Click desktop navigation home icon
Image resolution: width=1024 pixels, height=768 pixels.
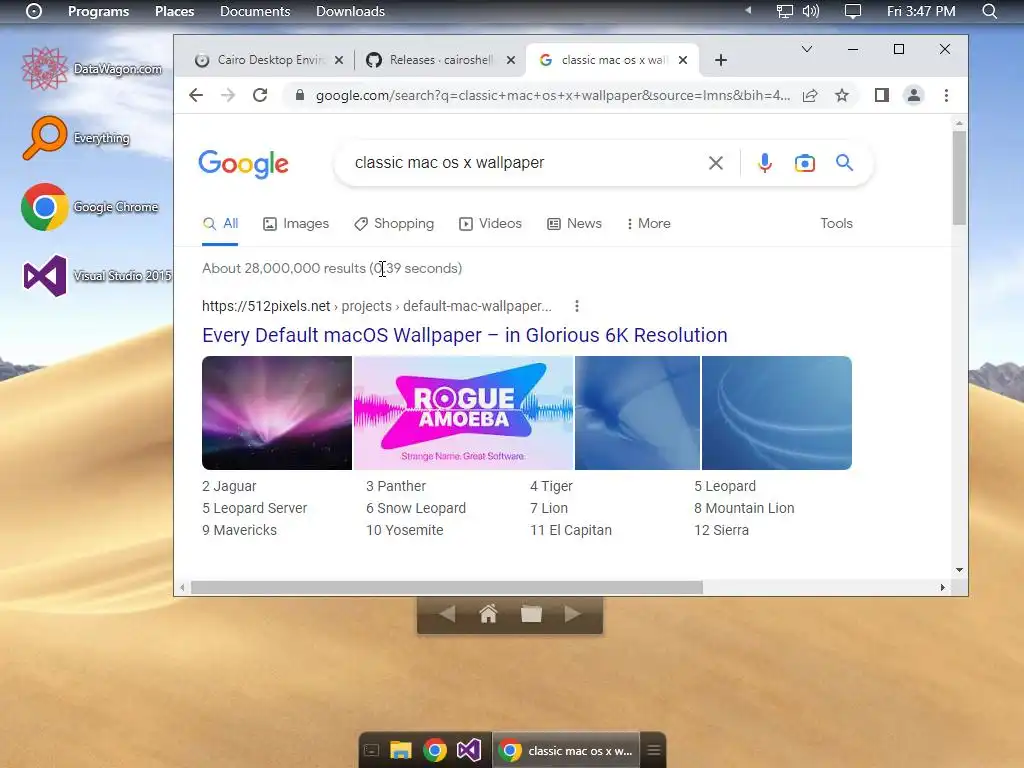(488, 614)
